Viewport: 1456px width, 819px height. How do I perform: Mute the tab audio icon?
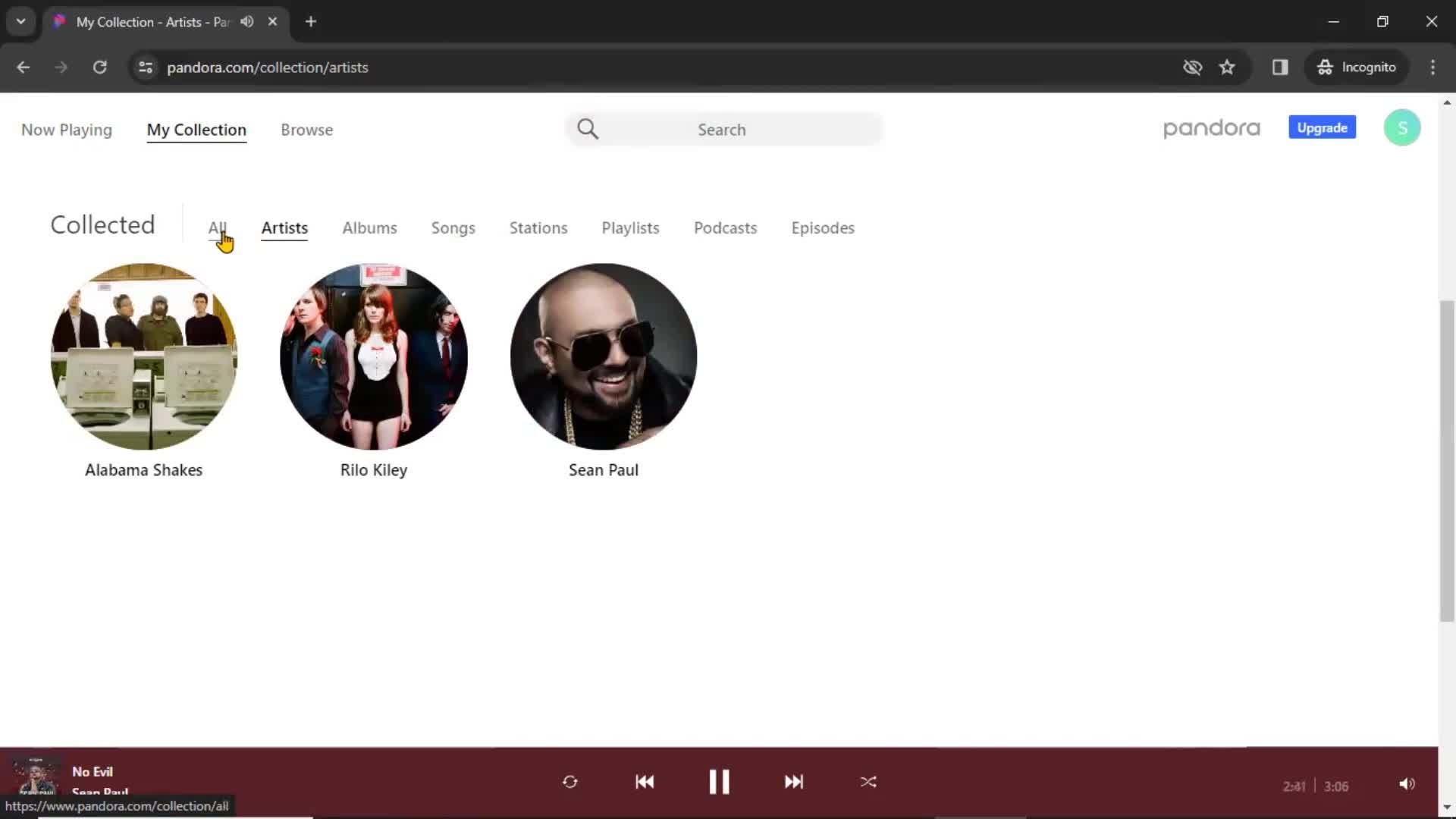coord(247,22)
